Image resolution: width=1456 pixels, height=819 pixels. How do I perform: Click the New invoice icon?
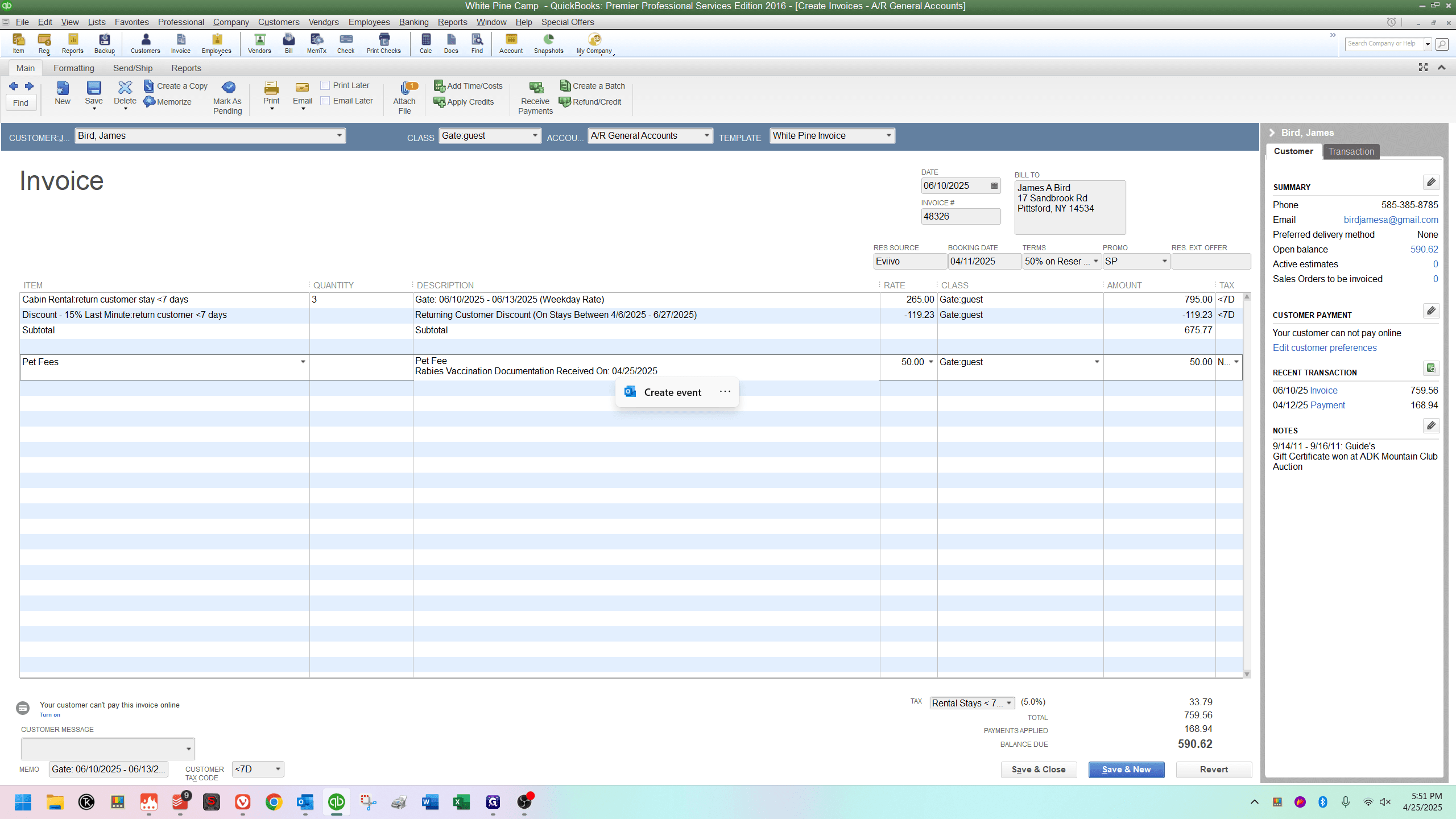coord(63,93)
